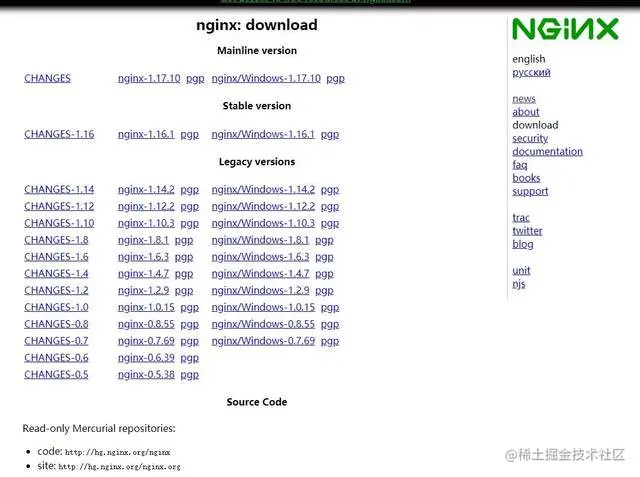Open CHANGES-1.0 link

(56, 307)
